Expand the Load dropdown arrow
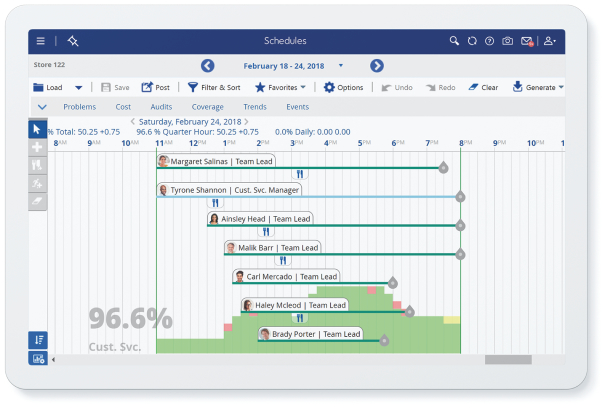607x408 pixels. [x=79, y=88]
